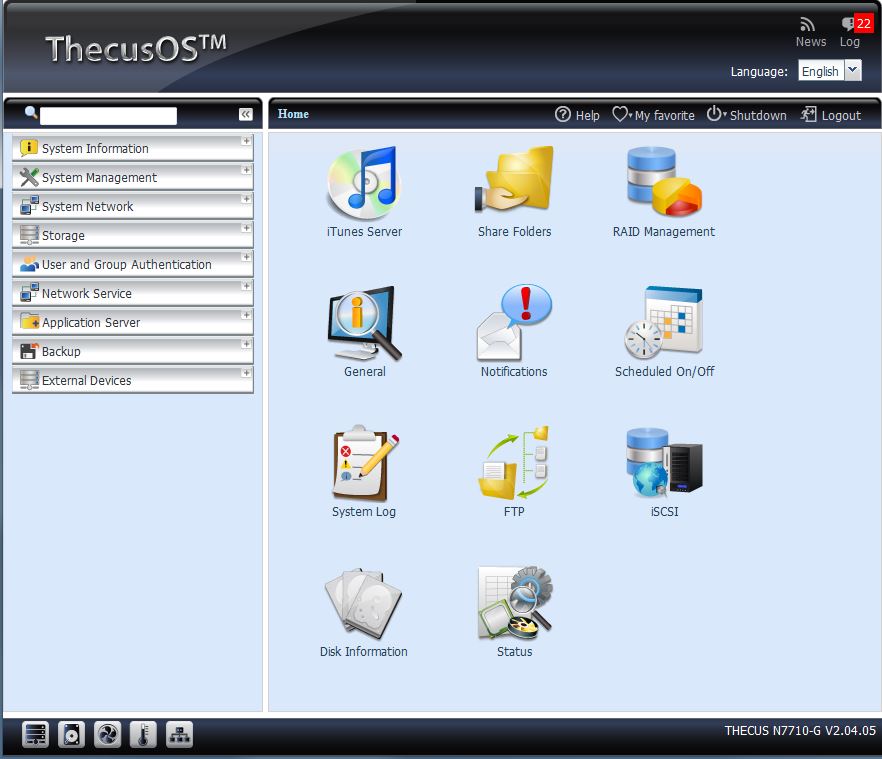Click the search magnifier icon
Image resolution: width=882 pixels, height=759 pixels.
31,113
